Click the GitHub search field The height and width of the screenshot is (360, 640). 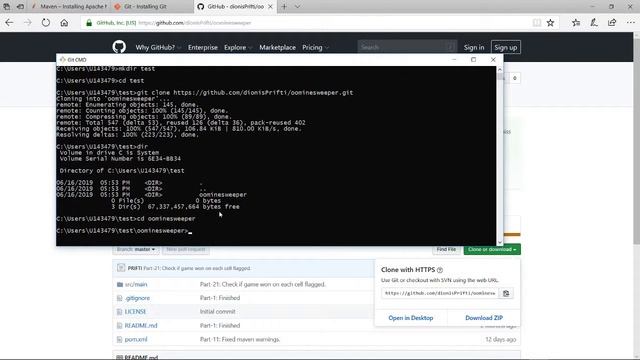coord(407,47)
